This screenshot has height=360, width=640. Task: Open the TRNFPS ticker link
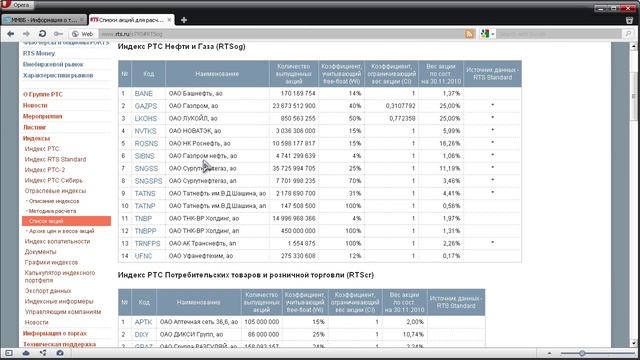pos(147,244)
